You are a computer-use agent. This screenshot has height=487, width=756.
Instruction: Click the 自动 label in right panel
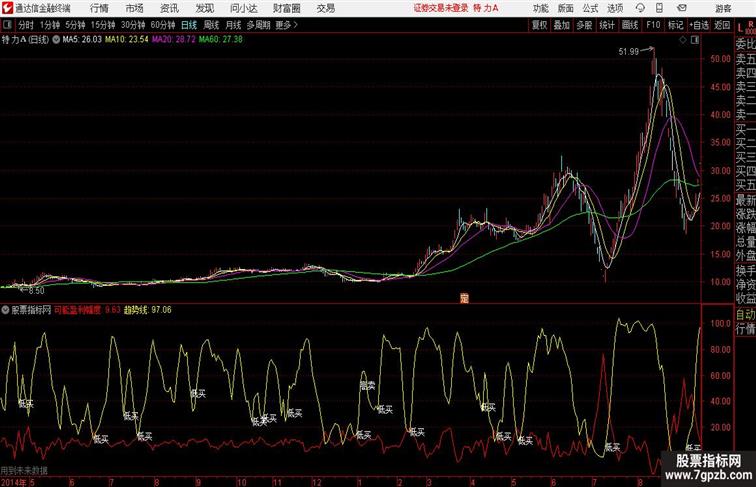(745, 314)
